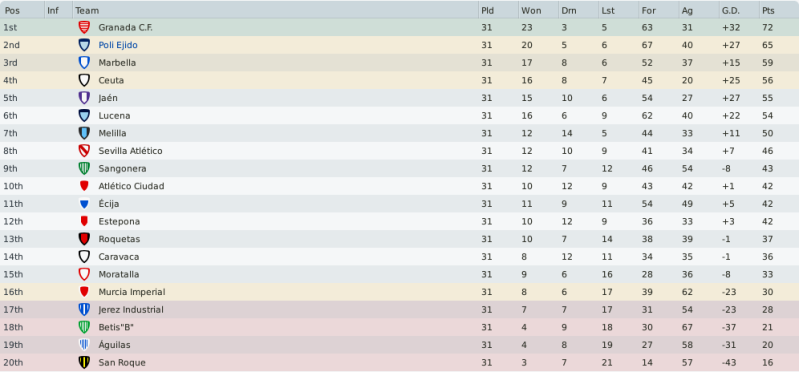Click the San Roque yellow striped badge
Screen dimensions: 799x372
coord(84,363)
